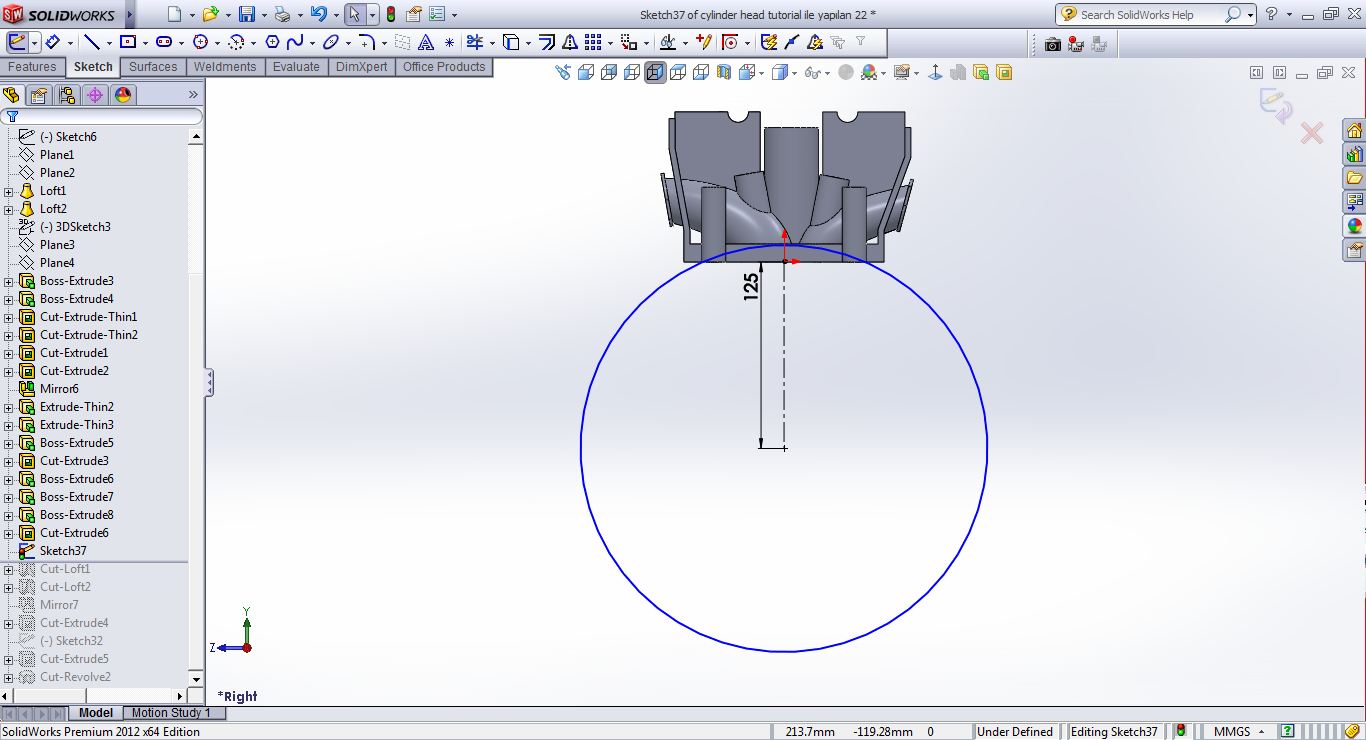Click the Model tab at bottom
The image size is (1366, 740).
[x=96, y=713]
